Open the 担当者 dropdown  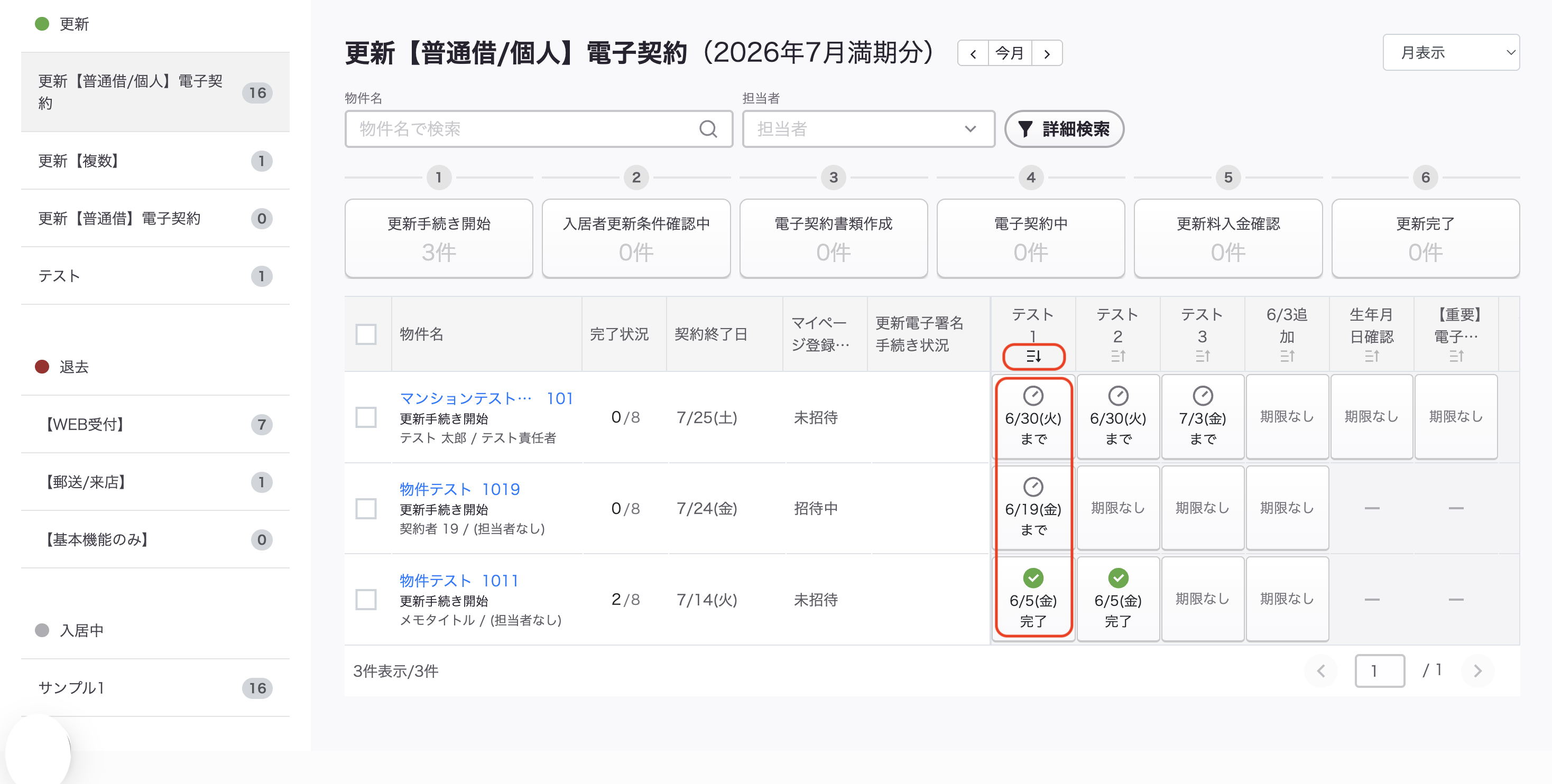(868, 129)
